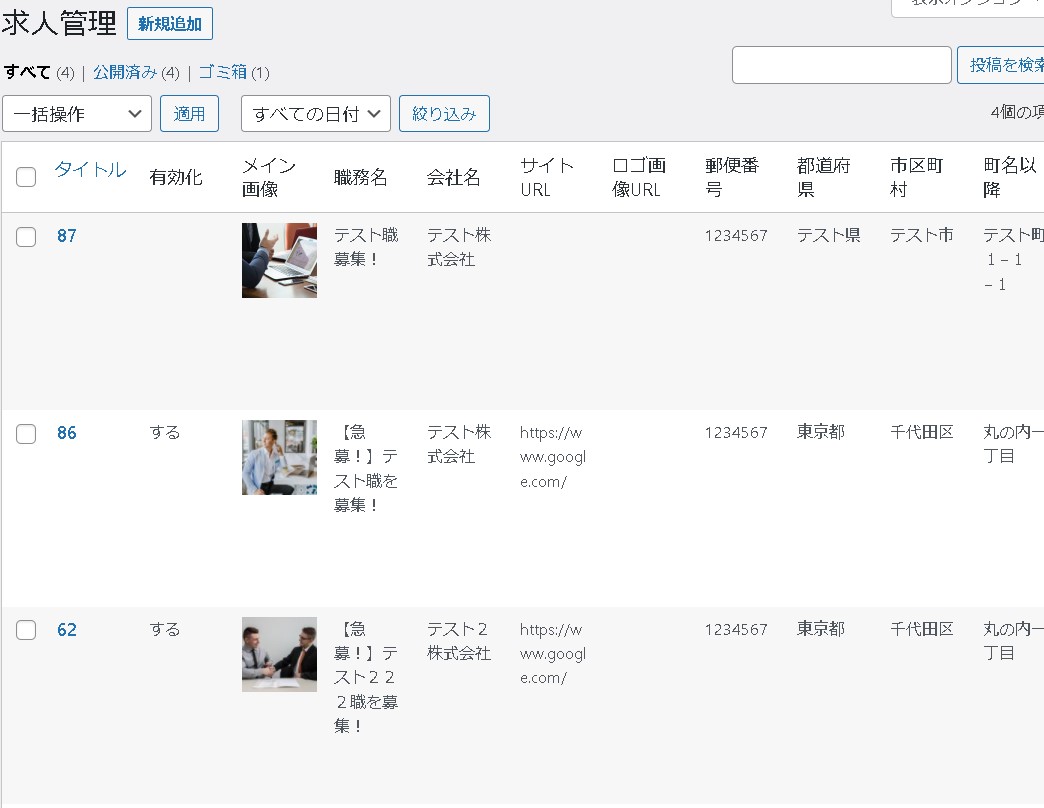Image resolution: width=1044 pixels, height=808 pixels.
Task: Click the 新規追加 button
Action: (x=170, y=24)
